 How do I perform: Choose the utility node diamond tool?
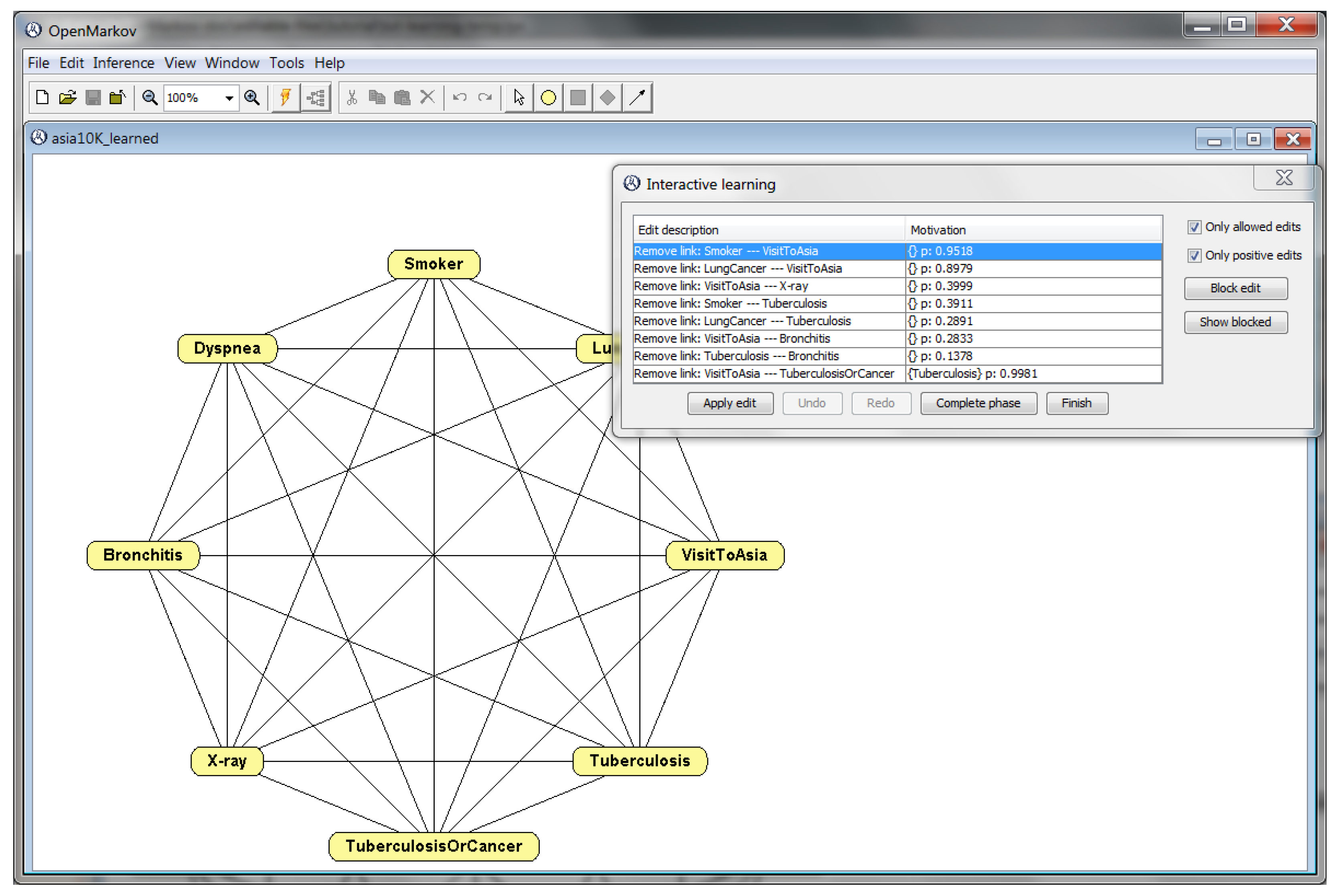click(x=607, y=98)
